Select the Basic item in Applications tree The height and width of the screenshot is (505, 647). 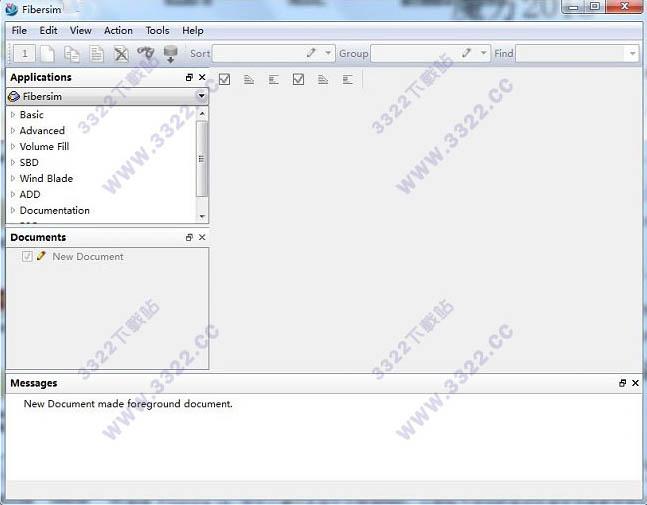pyautogui.click(x=31, y=114)
